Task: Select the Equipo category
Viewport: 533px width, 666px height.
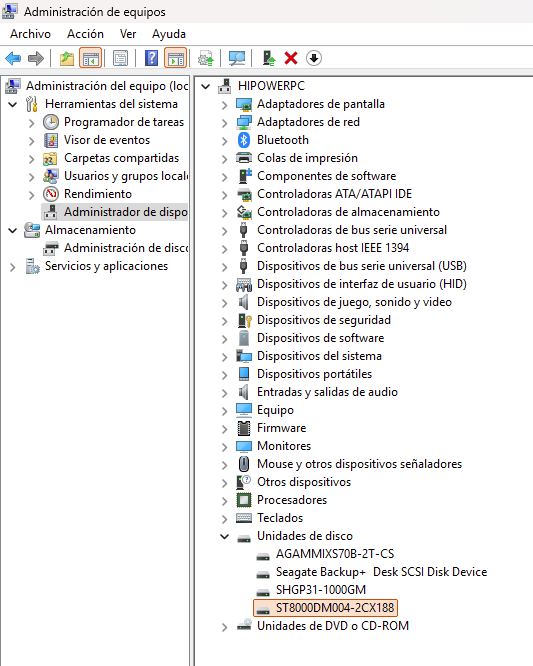Action: (275, 410)
